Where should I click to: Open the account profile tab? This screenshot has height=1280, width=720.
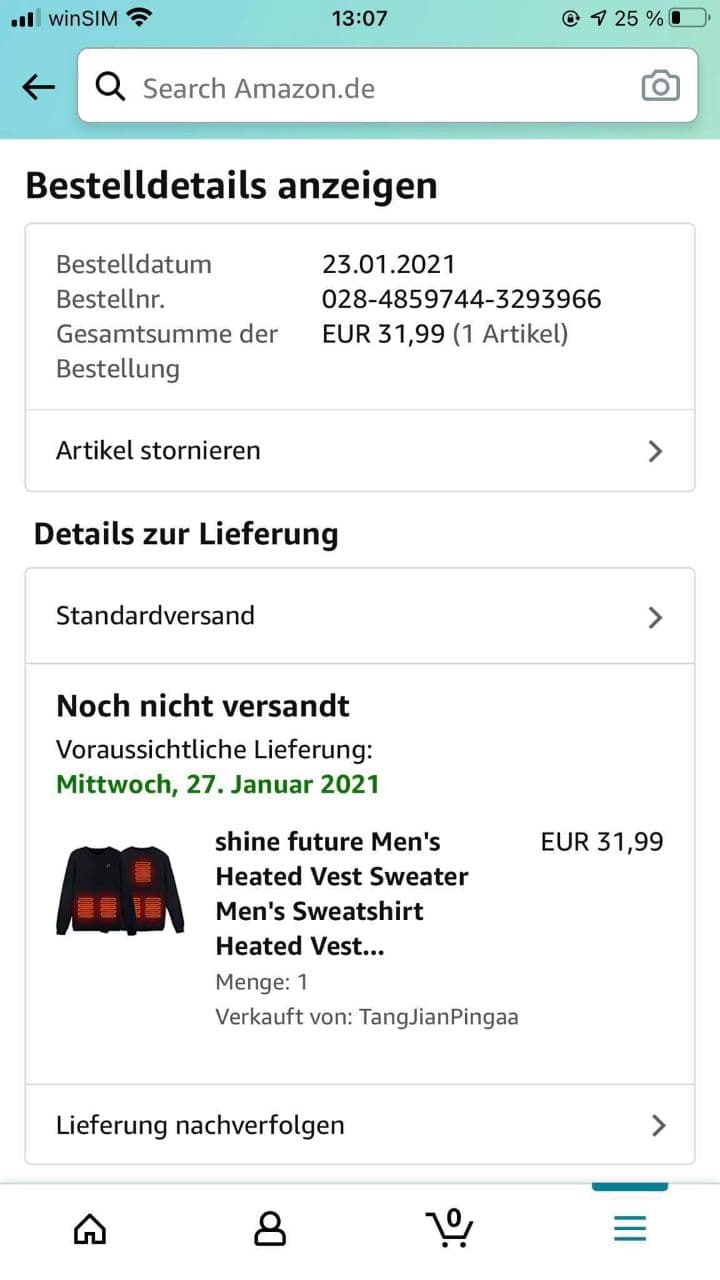click(270, 1227)
